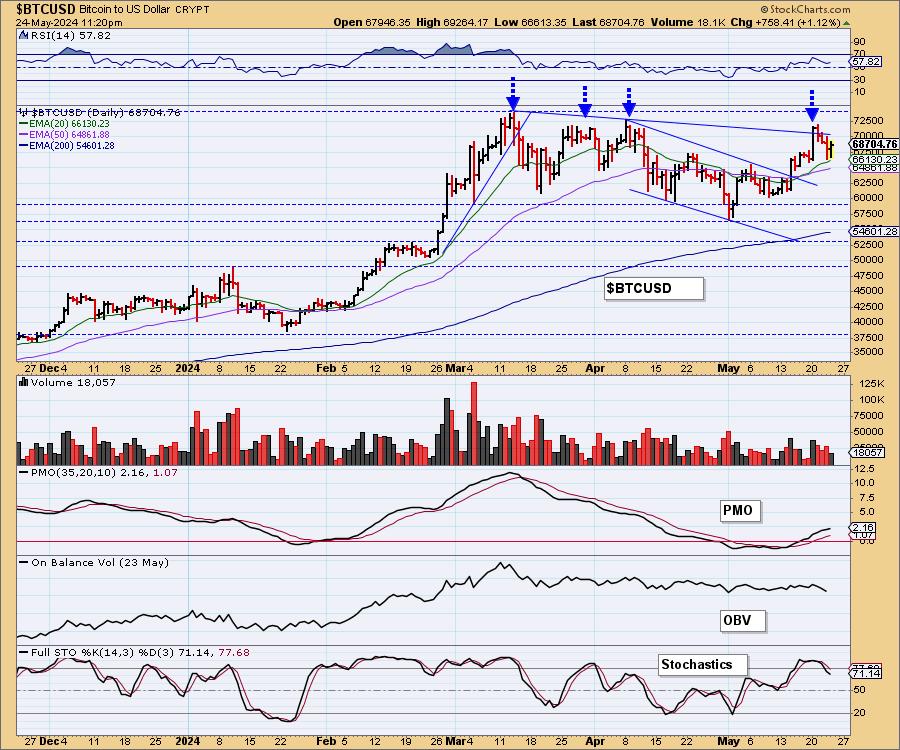Image resolution: width=900 pixels, height=750 pixels.
Task: Click the 64861.88 EMA tag on right axis
Action: pos(874,168)
